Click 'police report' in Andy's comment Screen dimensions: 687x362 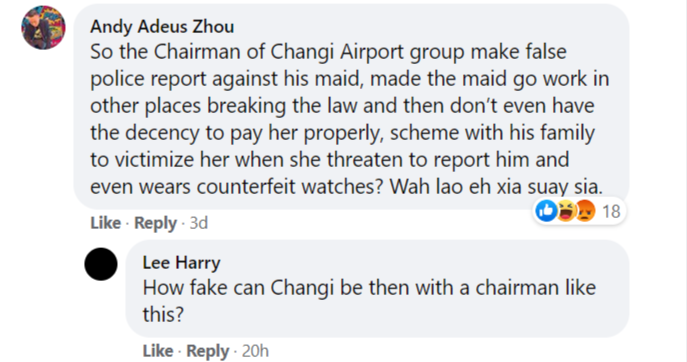pyautogui.click(x=148, y=79)
